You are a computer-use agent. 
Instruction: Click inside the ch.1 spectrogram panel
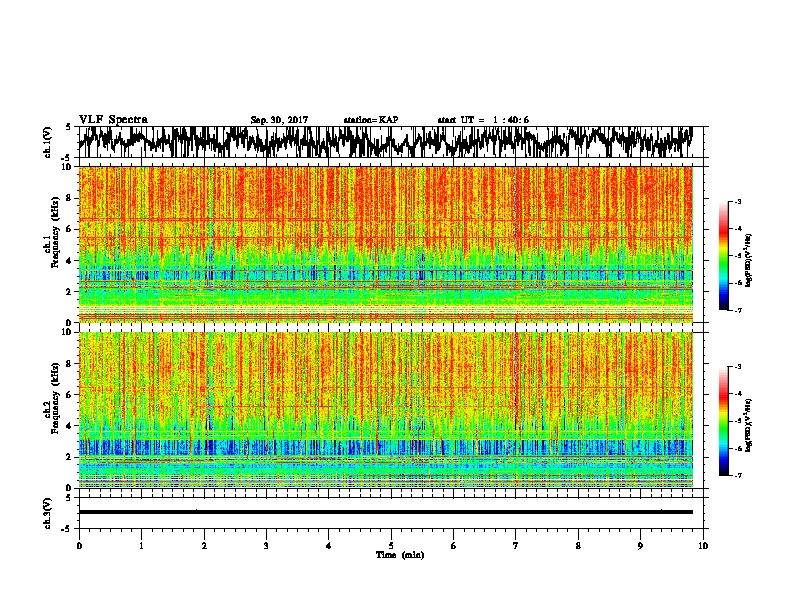click(385, 244)
